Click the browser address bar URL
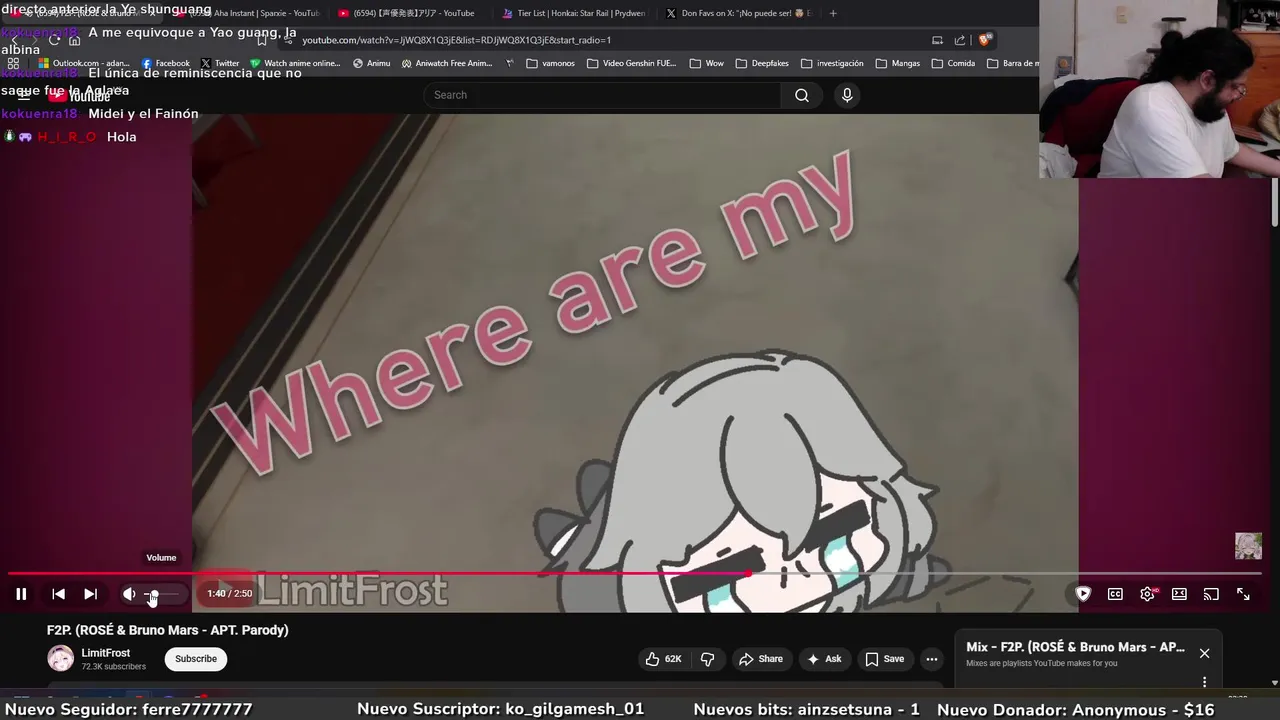 point(456,40)
